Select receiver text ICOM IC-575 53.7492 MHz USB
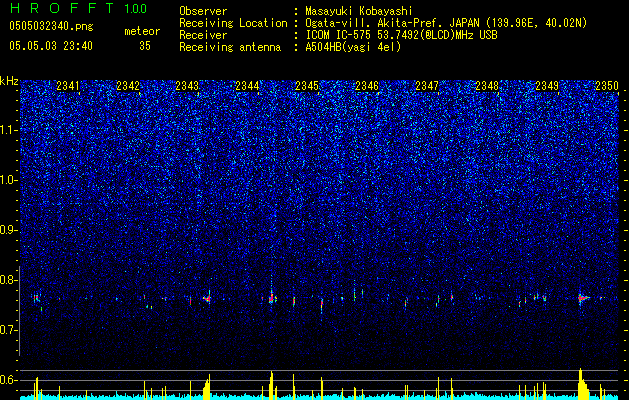 coord(401,35)
